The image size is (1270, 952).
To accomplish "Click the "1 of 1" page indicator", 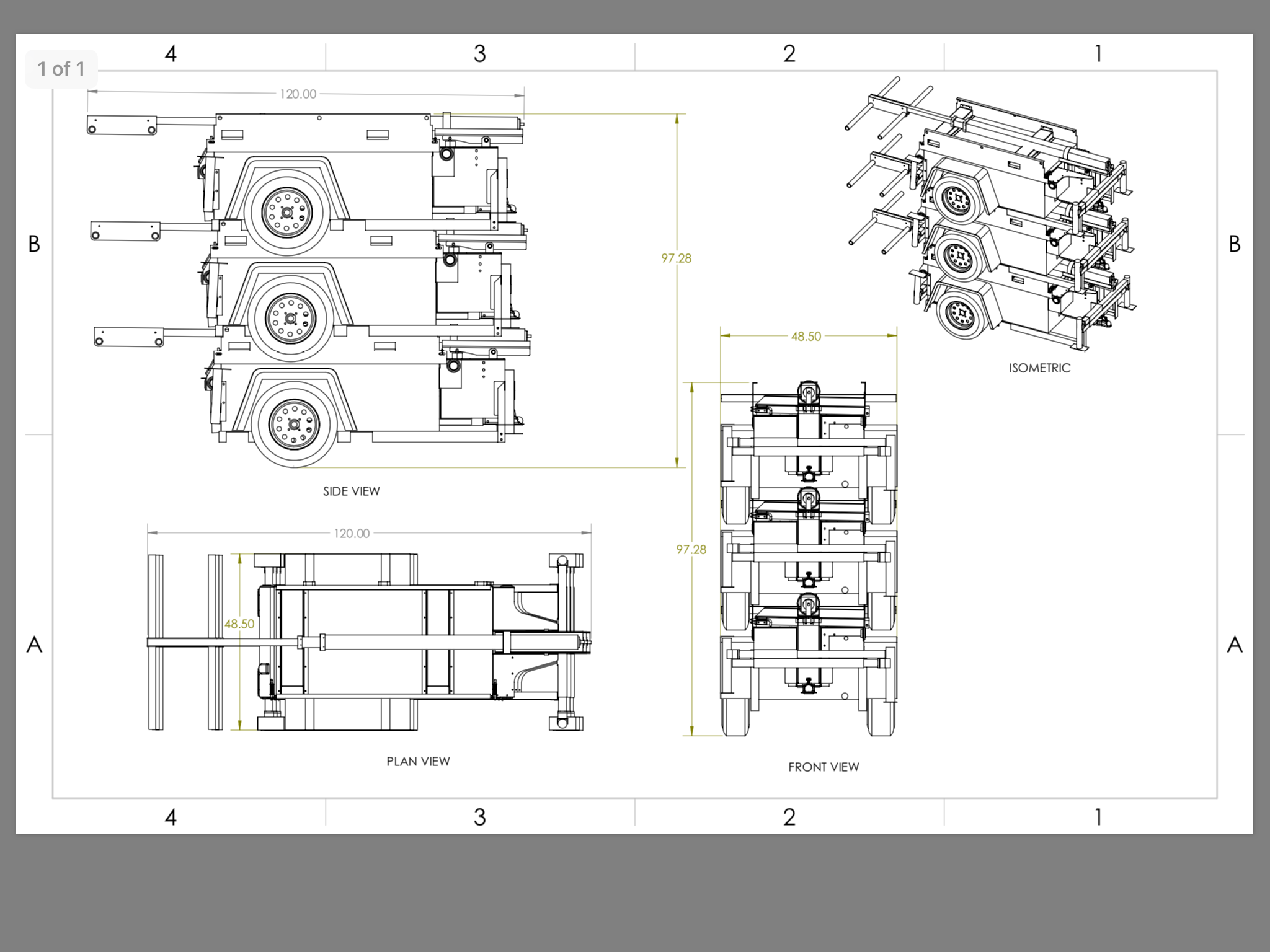I will point(61,69).
